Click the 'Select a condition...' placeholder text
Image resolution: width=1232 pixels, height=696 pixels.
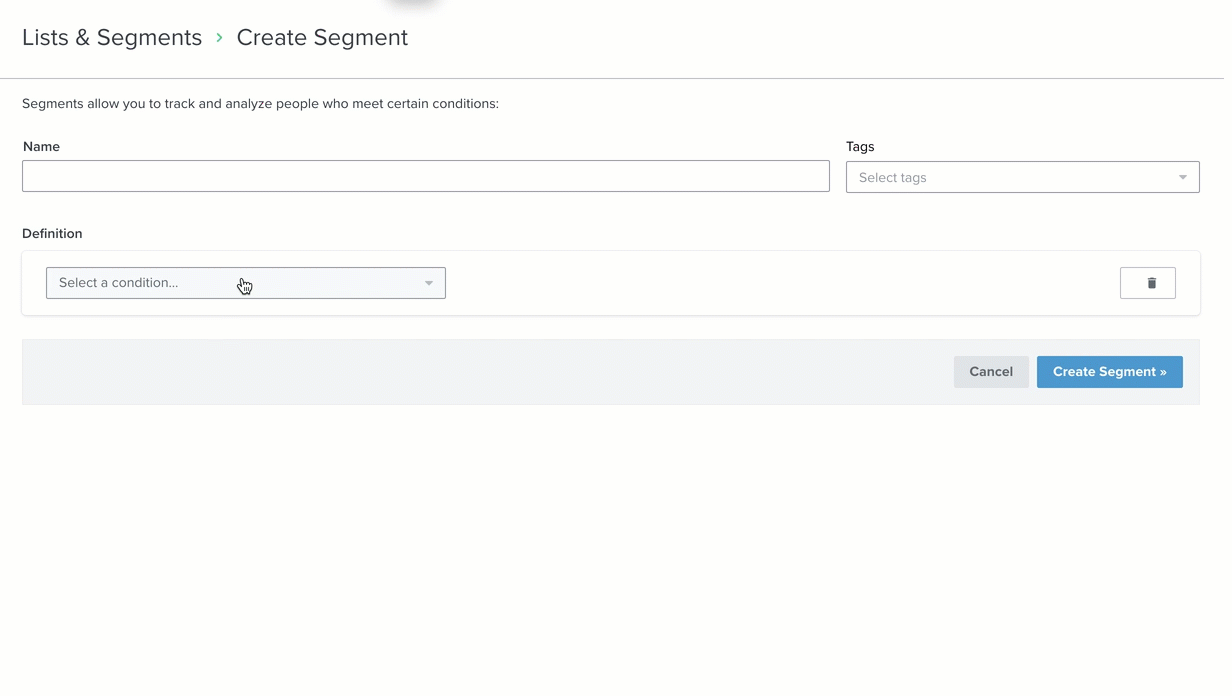(x=119, y=283)
